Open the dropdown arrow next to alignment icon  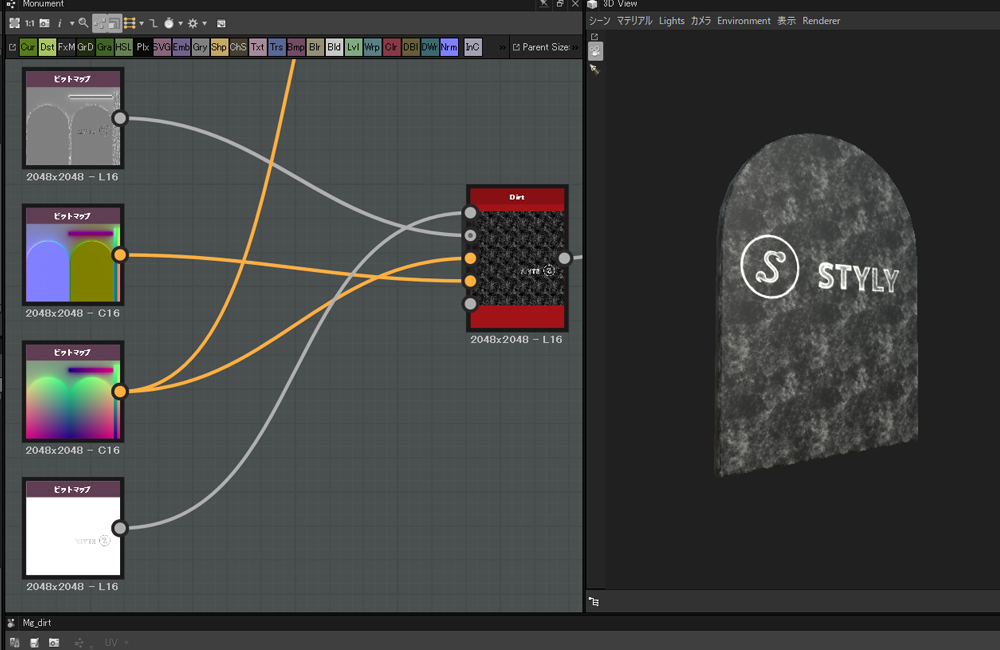[141, 24]
